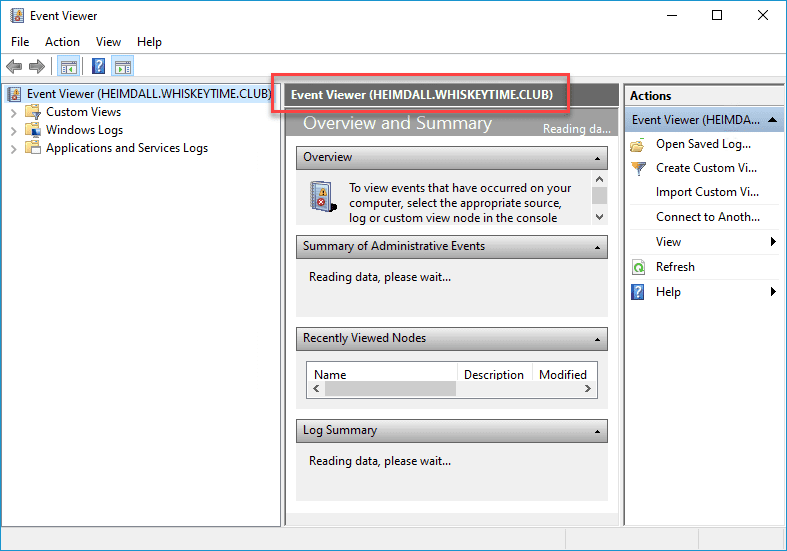Expand the Custom Views tree node

click(14, 113)
